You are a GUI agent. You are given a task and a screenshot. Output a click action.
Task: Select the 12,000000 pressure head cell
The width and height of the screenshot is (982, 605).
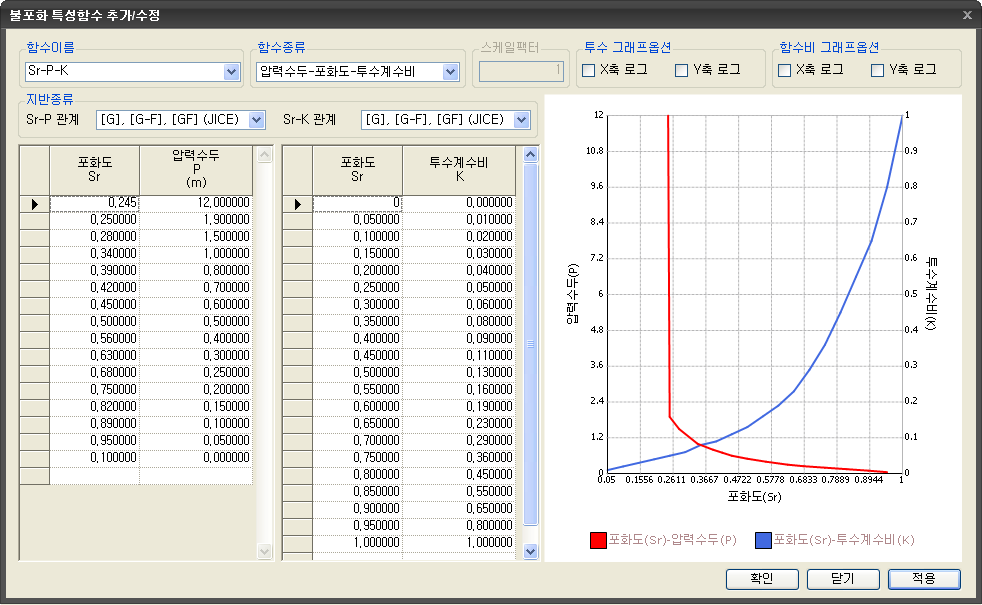[196, 203]
